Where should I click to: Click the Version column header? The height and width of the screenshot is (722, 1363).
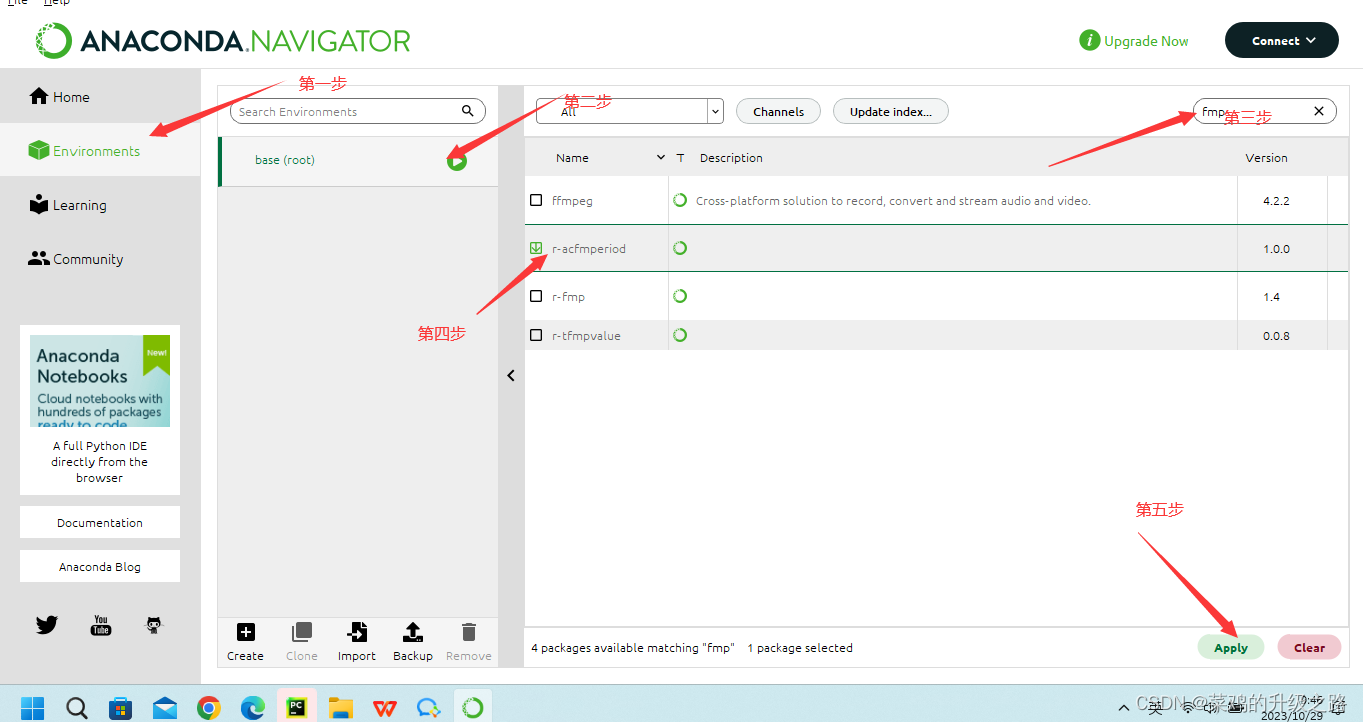(1266, 158)
